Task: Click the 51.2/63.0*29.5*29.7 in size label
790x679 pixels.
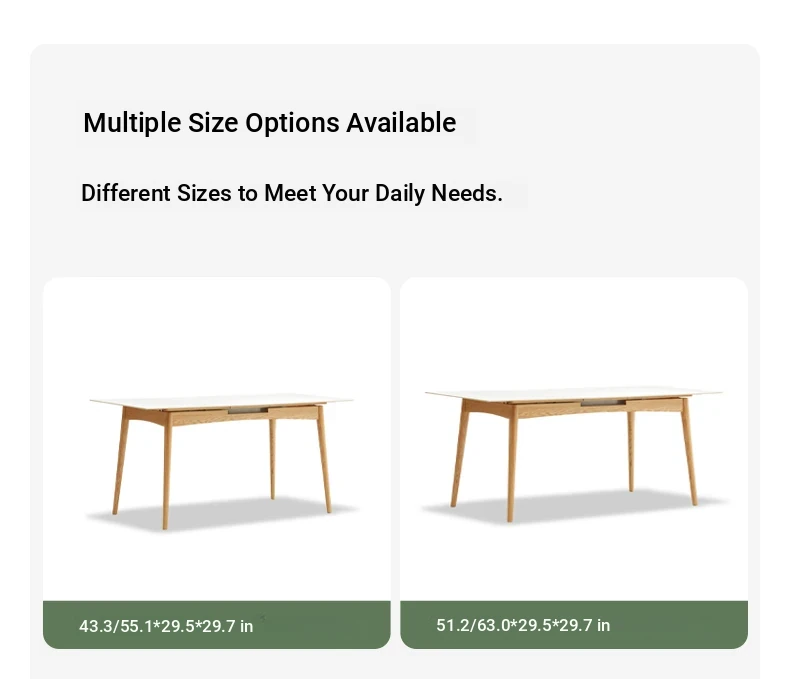Action: (523, 625)
